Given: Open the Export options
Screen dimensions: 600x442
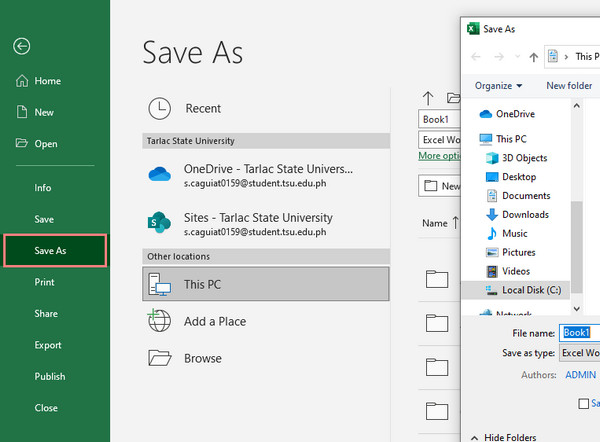Looking at the screenshot, I should [x=48, y=345].
